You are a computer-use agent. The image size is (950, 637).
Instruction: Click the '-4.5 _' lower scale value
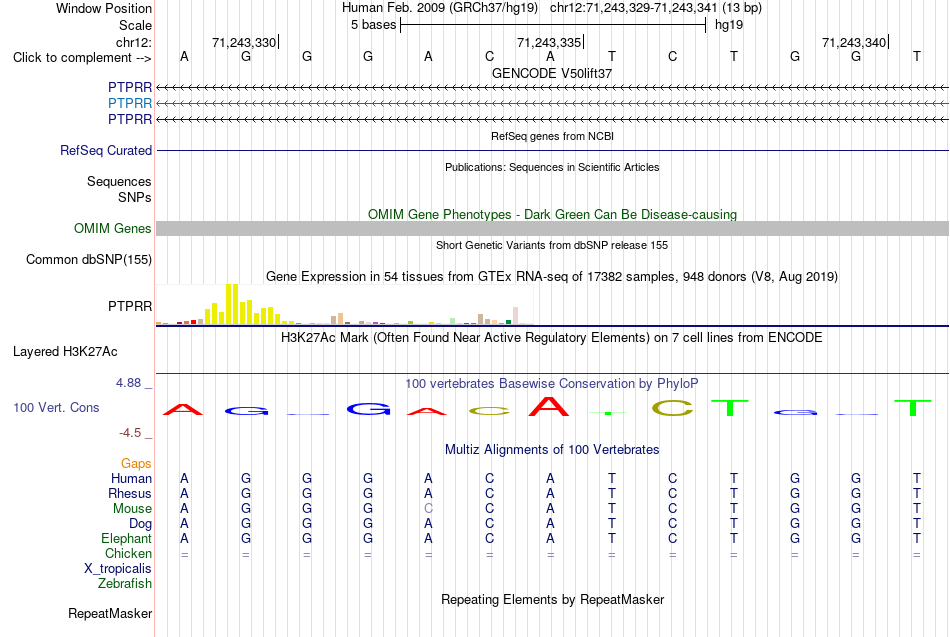click(x=135, y=433)
